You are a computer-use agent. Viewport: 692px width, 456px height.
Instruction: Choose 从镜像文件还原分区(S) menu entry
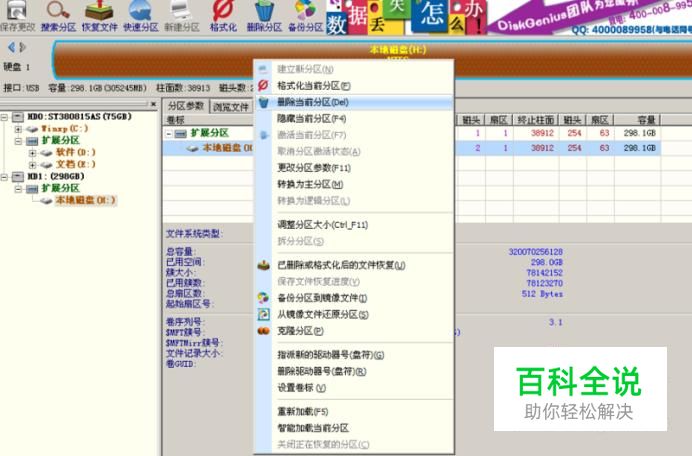(354, 314)
